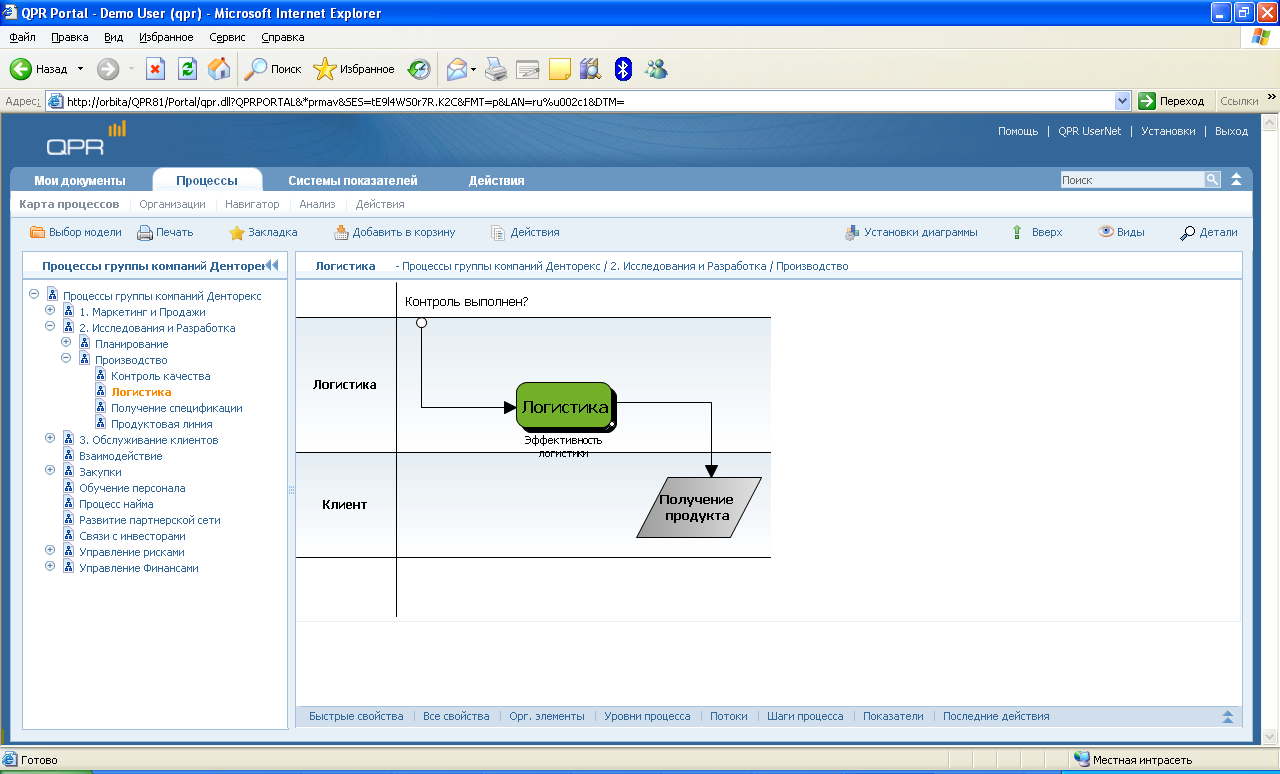Open Back button history dropdown arrow
This screenshot has height=774, width=1280.
[81, 69]
